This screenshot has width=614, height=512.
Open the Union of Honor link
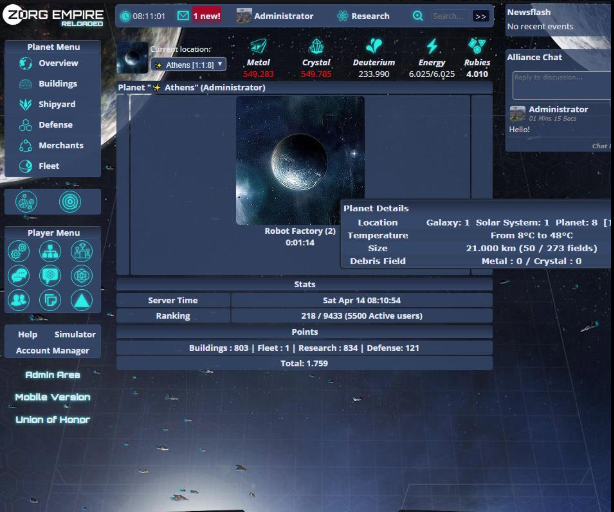(x=52, y=420)
